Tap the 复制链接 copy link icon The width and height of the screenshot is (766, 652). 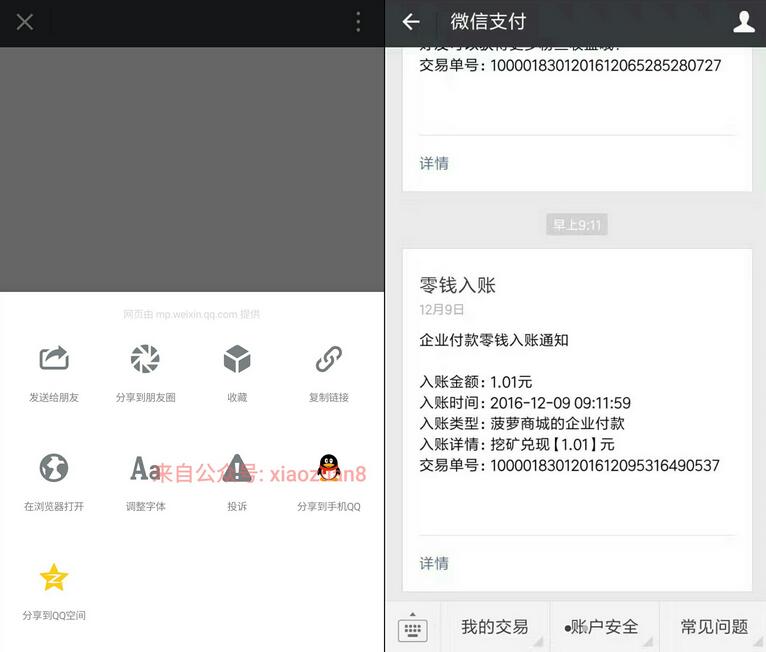(329, 358)
